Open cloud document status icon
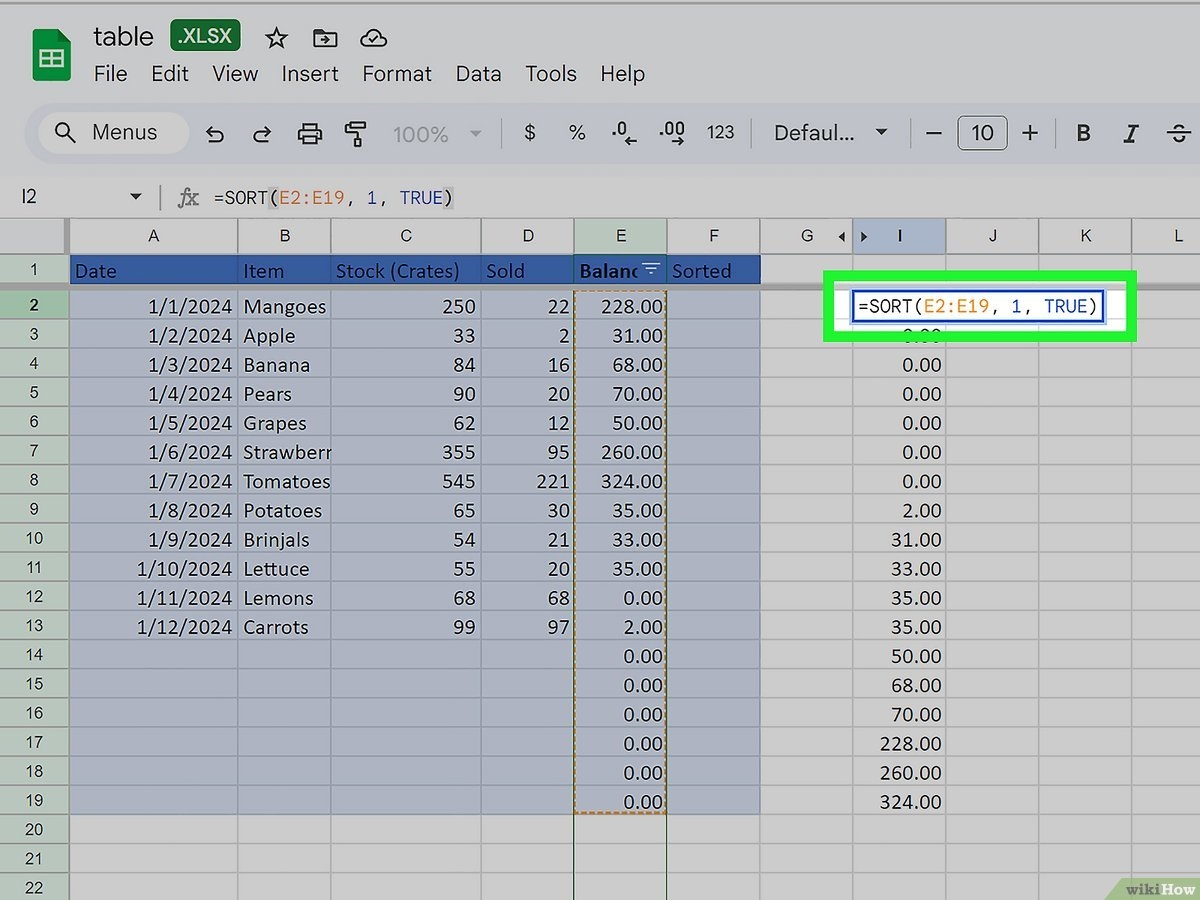Image resolution: width=1200 pixels, height=900 pixels. 373,38
